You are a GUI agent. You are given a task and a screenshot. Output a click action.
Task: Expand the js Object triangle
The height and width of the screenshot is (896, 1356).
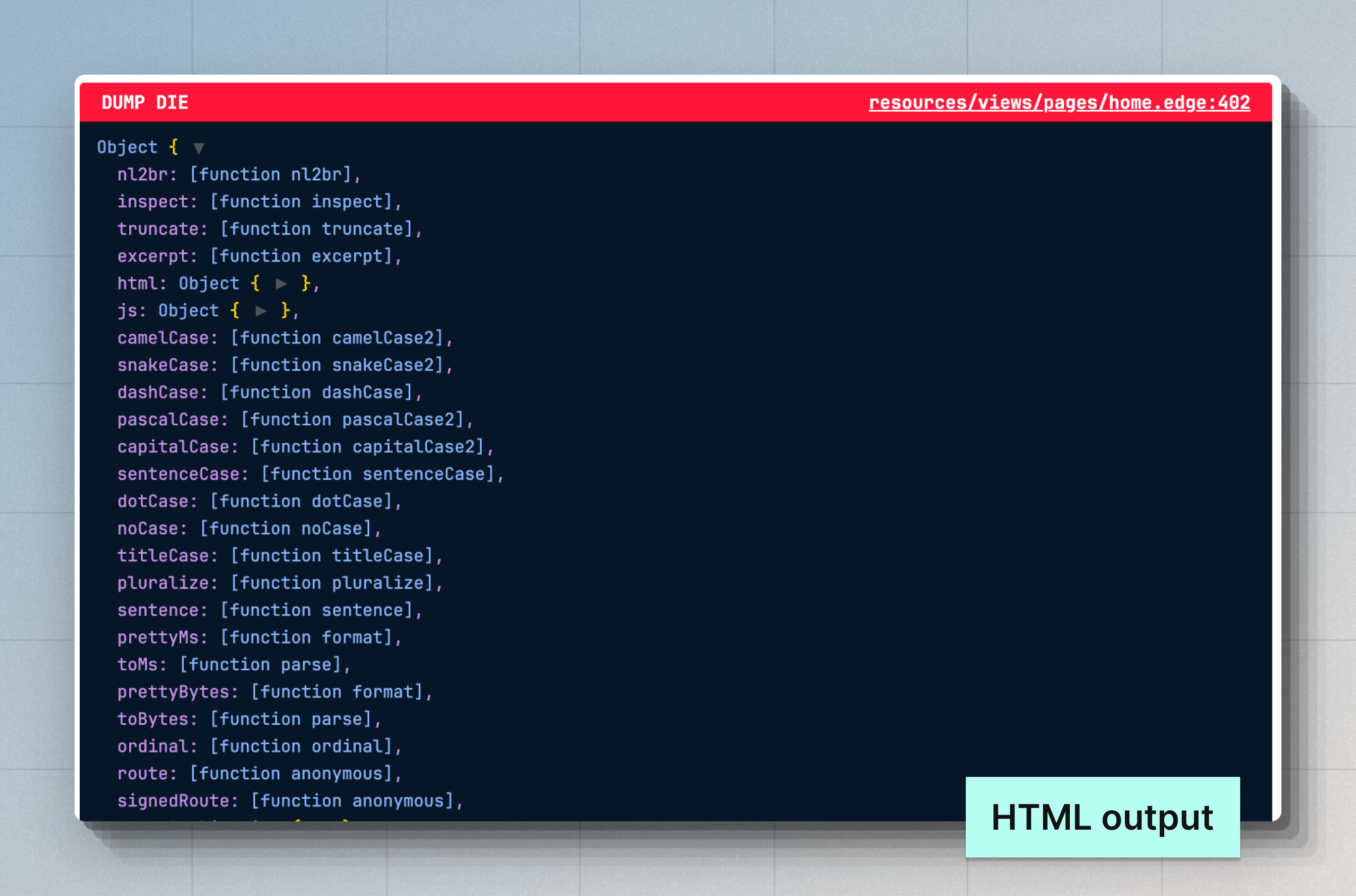(x=261, y=311)
